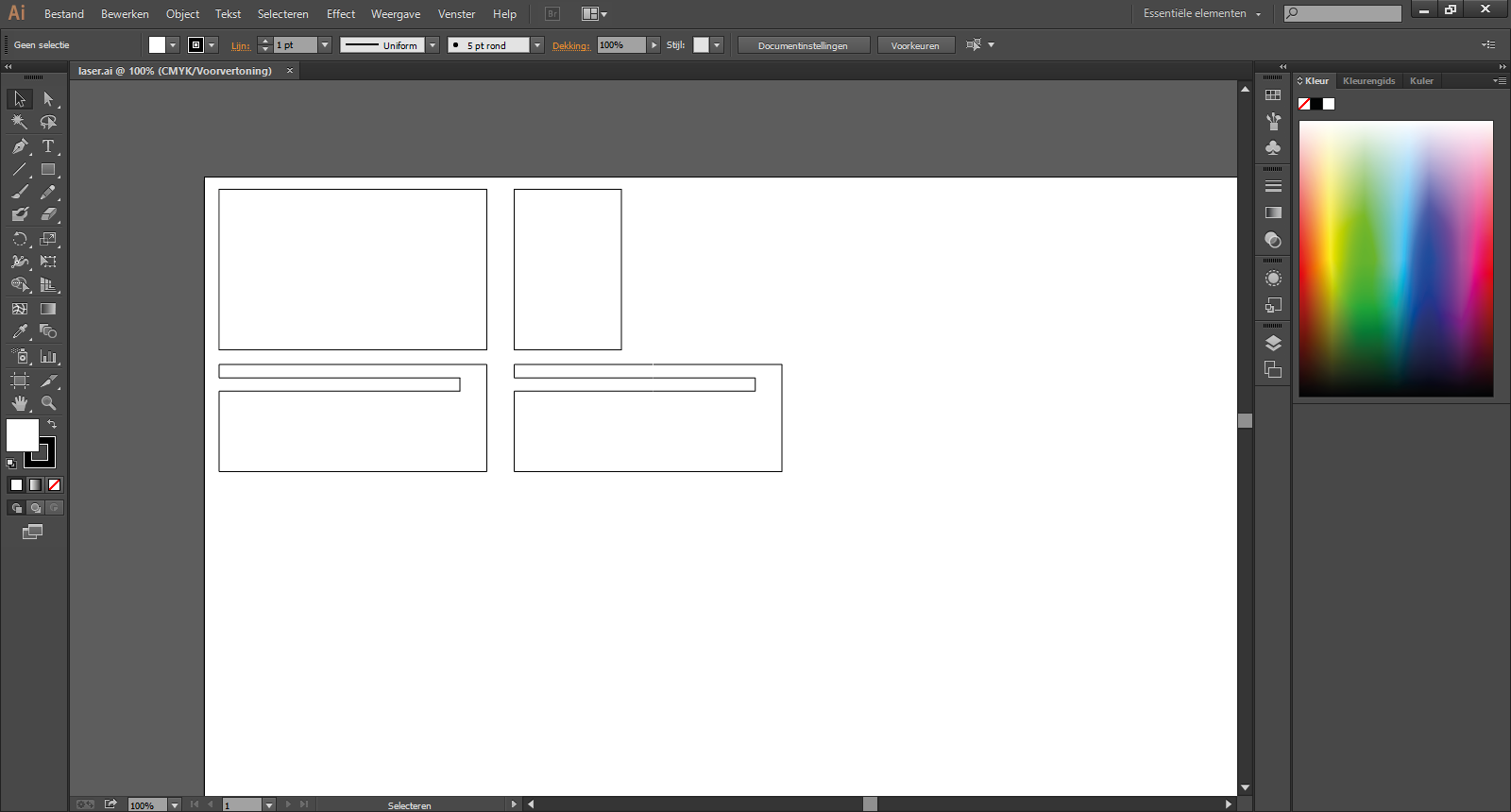Select the Artboard tool

click(20, 381)
